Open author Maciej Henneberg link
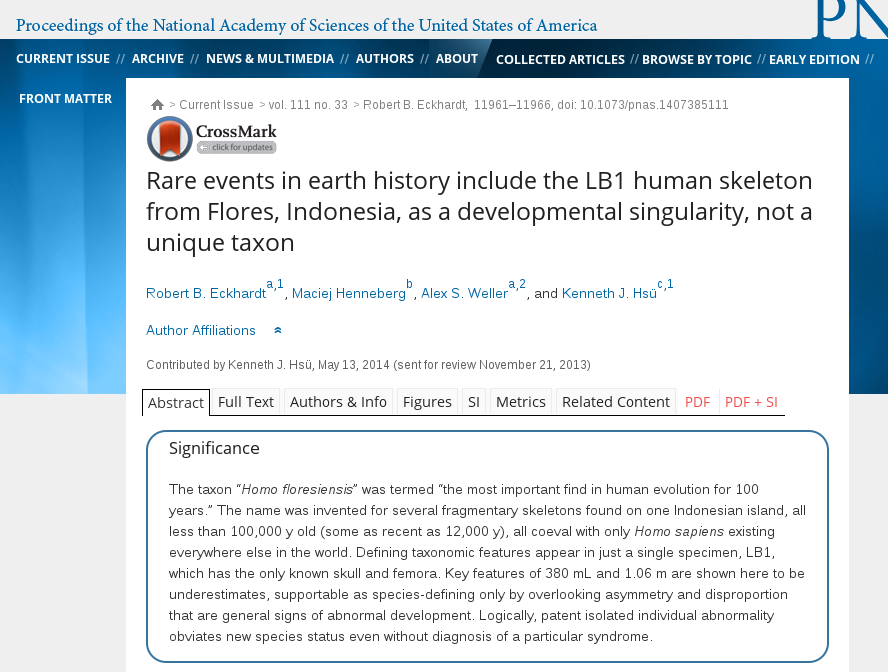Image resolution: width=888 pixels, height=672 pixels. [x=349, y=293]
